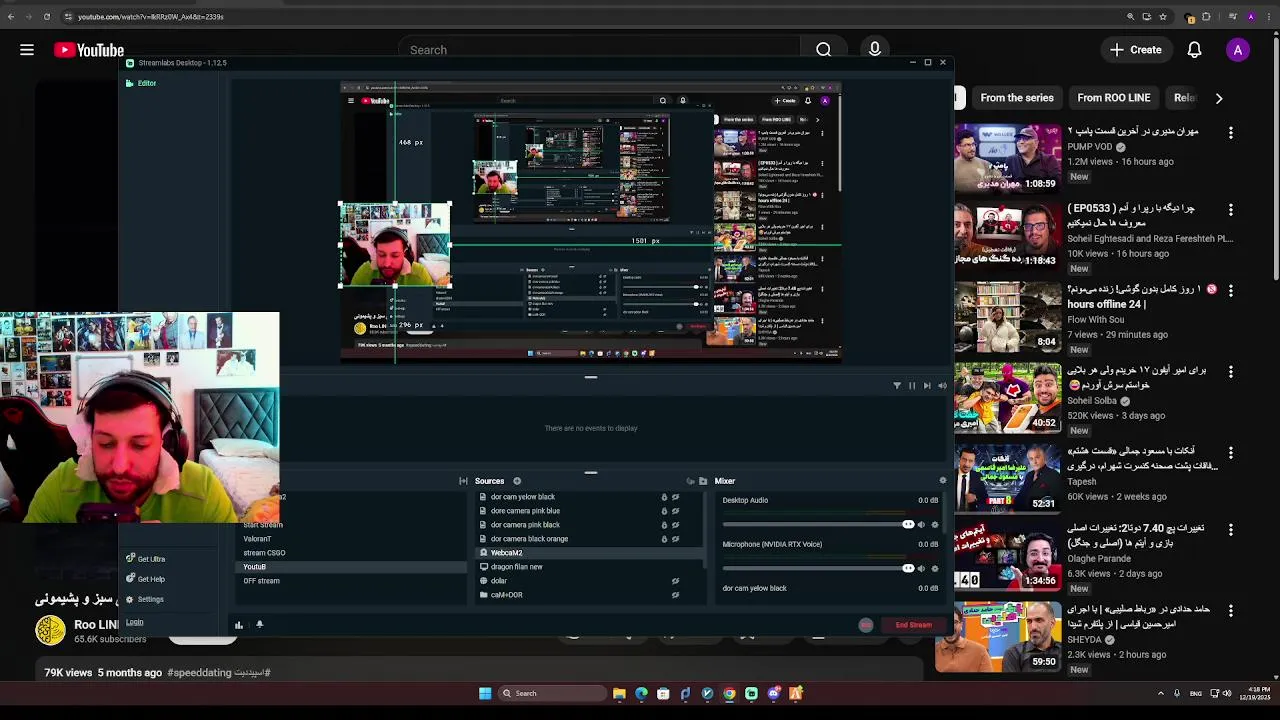The image size is (1280, 720).
Task: Adjust the Desktop Audio volume slider
Action: point(817,525)
